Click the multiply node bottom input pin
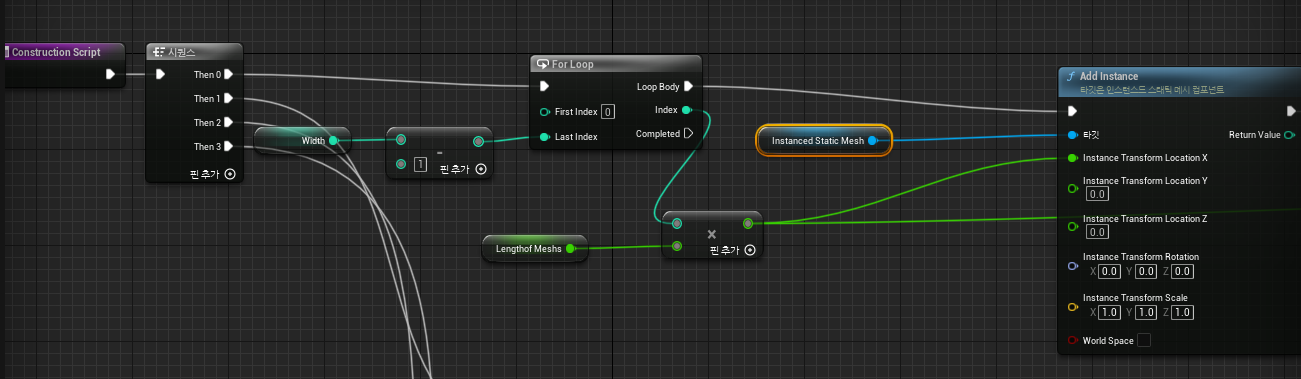The width and height of the screenshot is (1301, 379). 678,245
